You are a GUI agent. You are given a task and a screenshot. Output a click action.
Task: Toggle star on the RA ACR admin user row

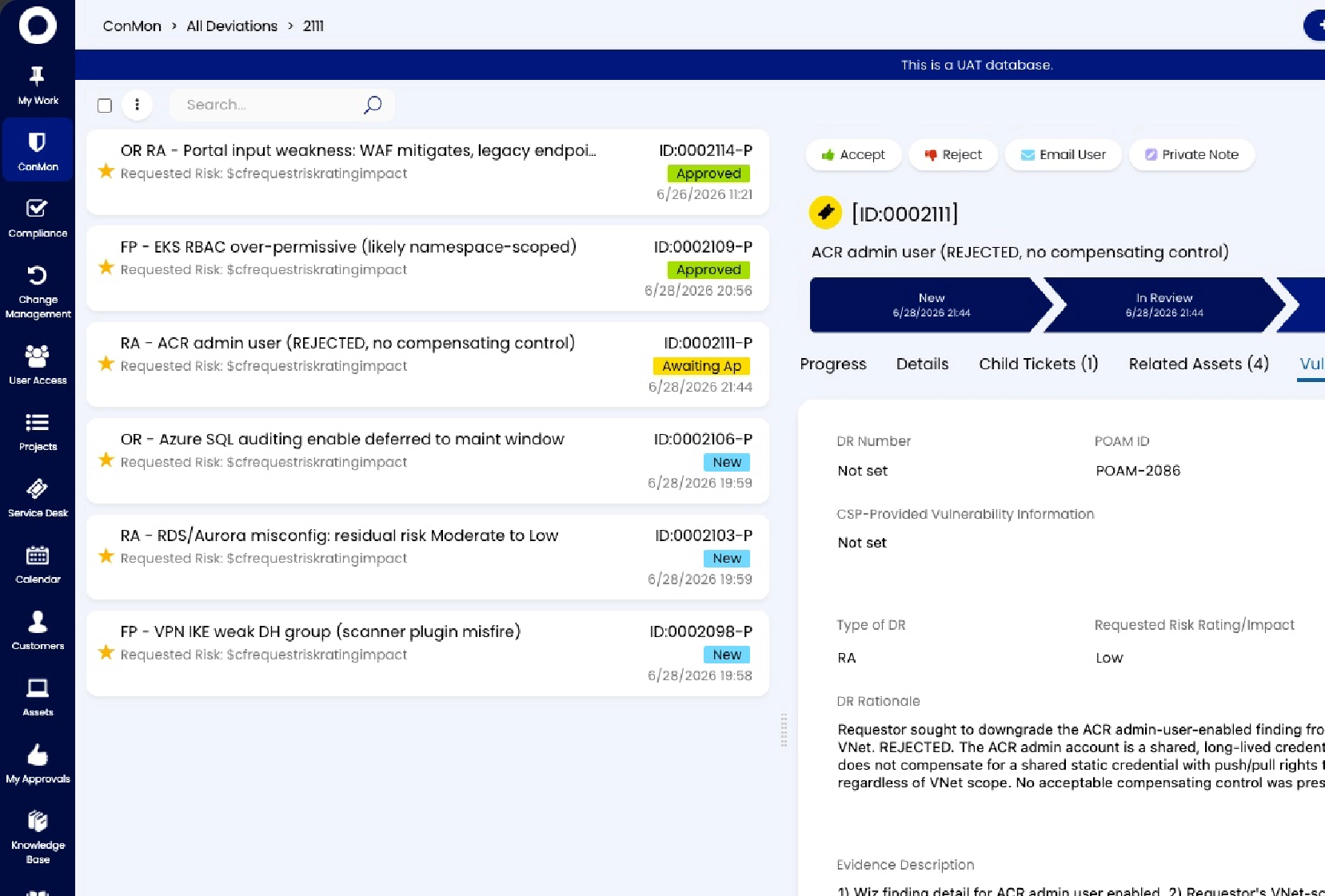coord(106,364)
